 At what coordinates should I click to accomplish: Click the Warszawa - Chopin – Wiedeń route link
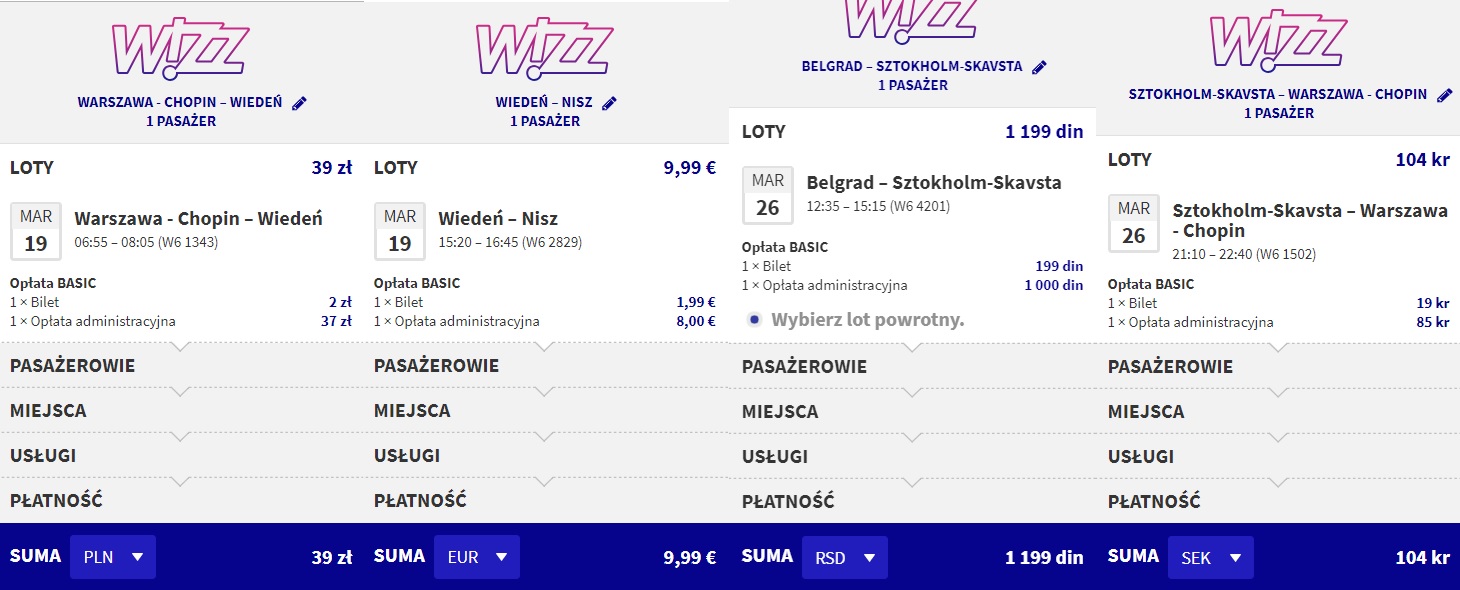180,102
